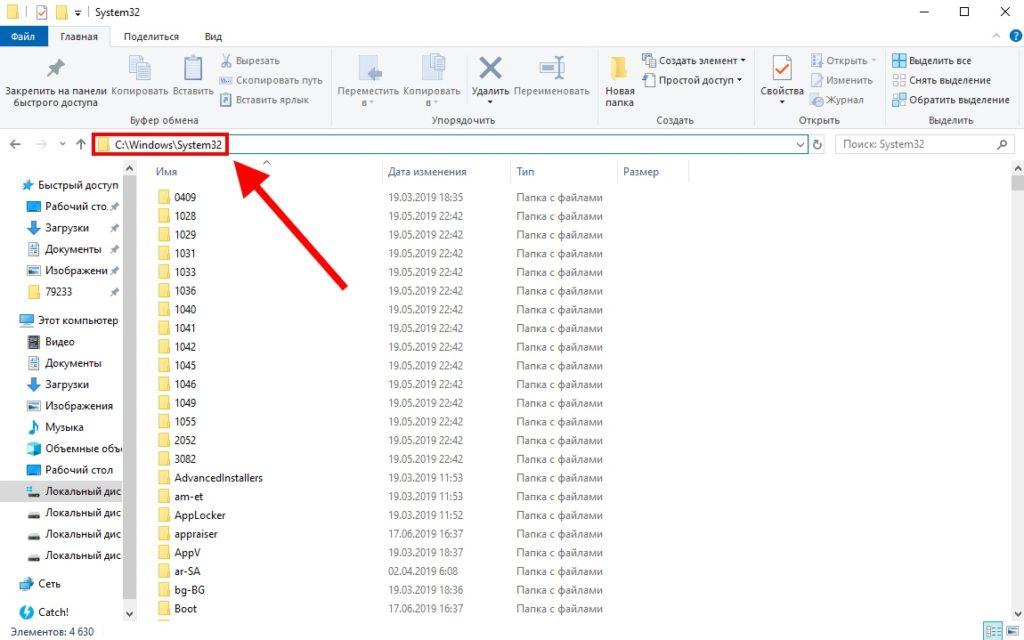Switch to the Поделиться ribbon tab

tap(151, 37)
